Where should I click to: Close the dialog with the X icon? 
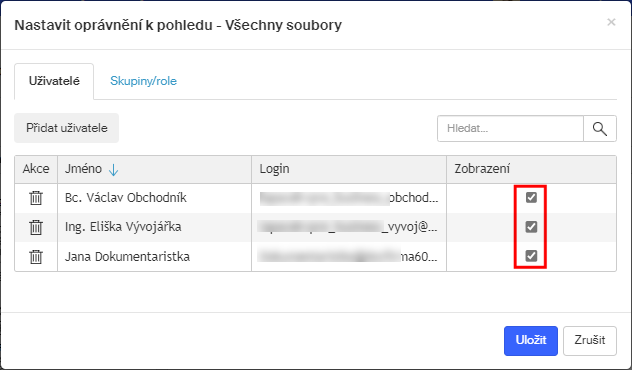(611, 22)
